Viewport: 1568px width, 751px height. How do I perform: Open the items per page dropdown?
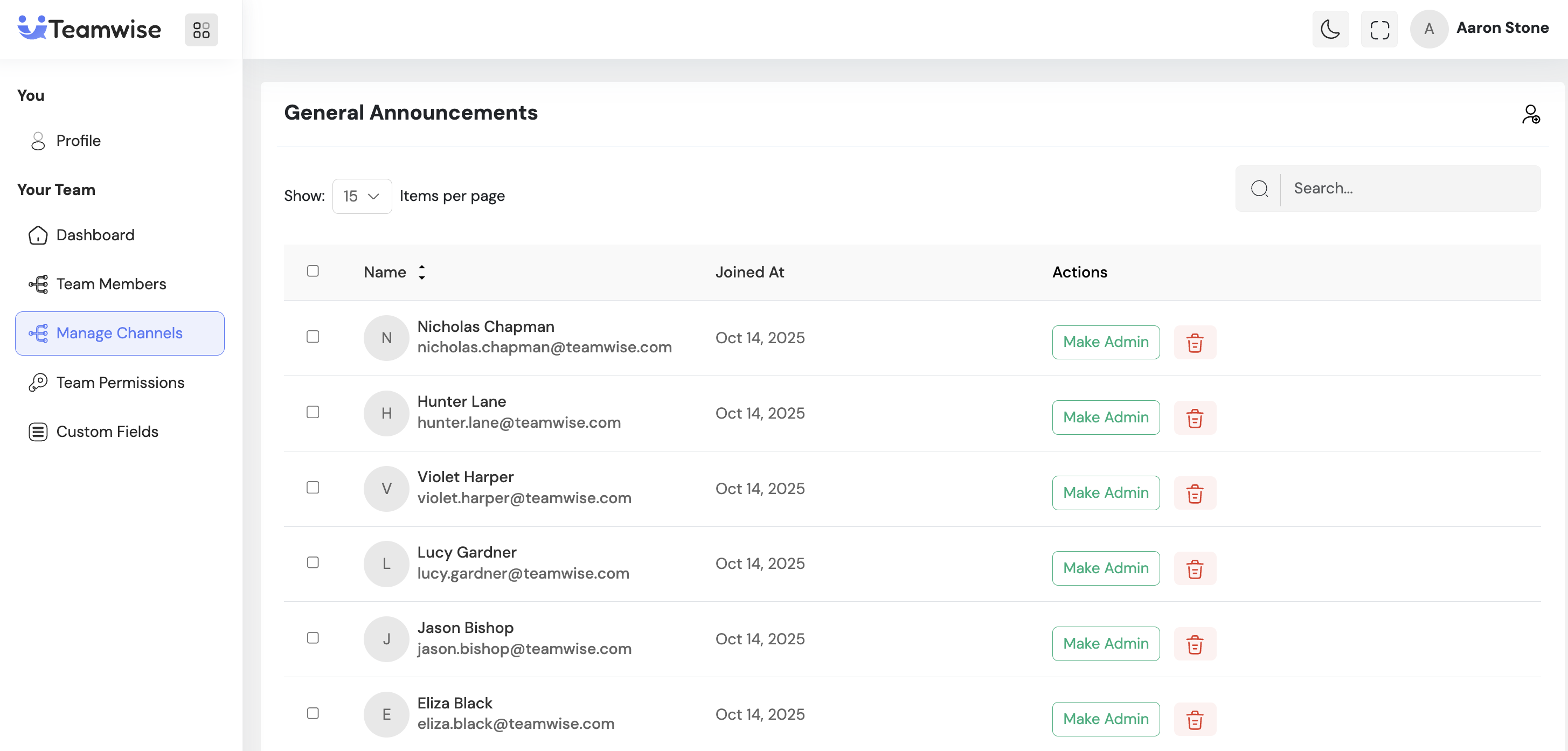click(x=362, y=196)
